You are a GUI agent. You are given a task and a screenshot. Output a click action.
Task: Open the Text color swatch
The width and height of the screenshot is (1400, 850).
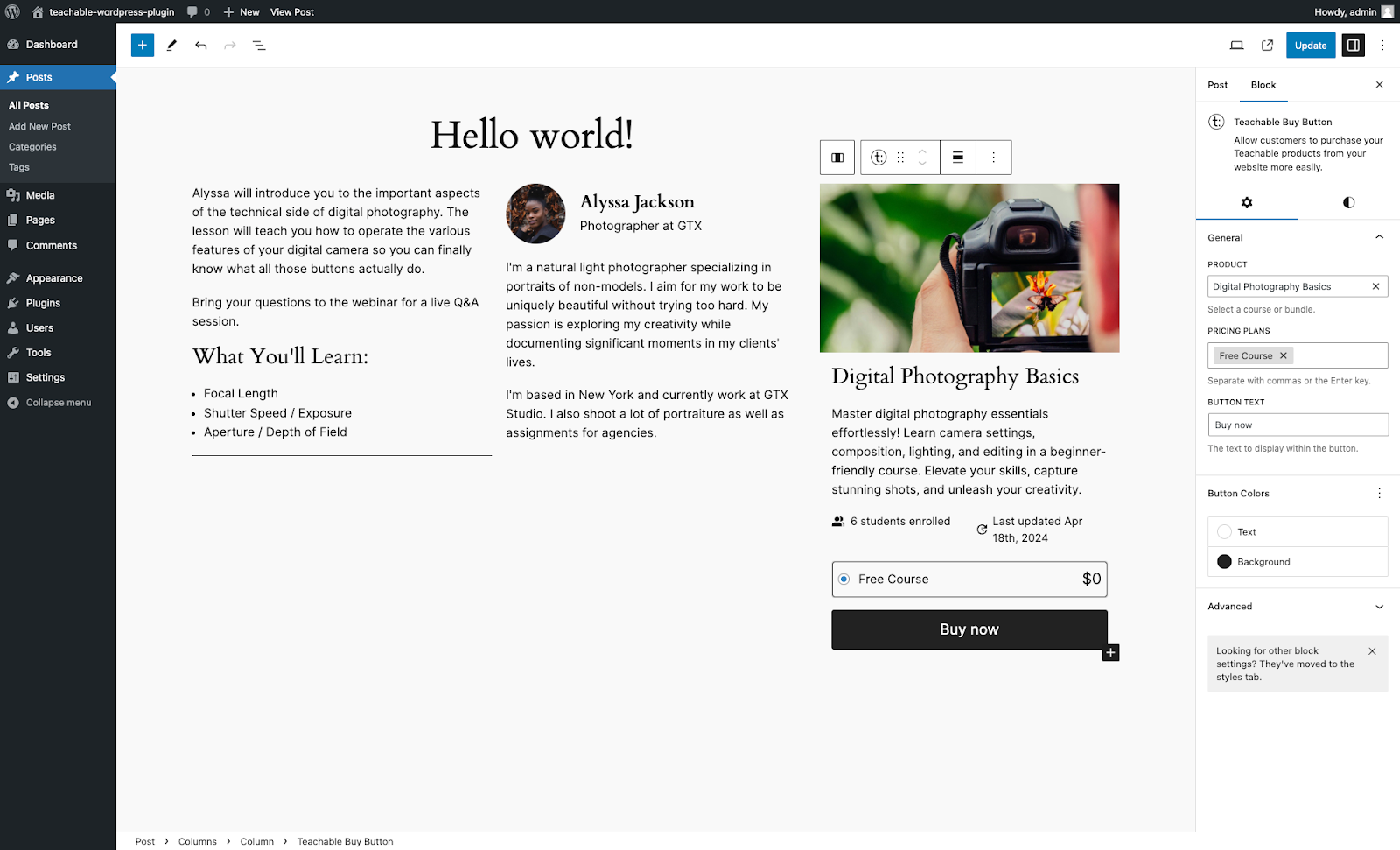1298,532
